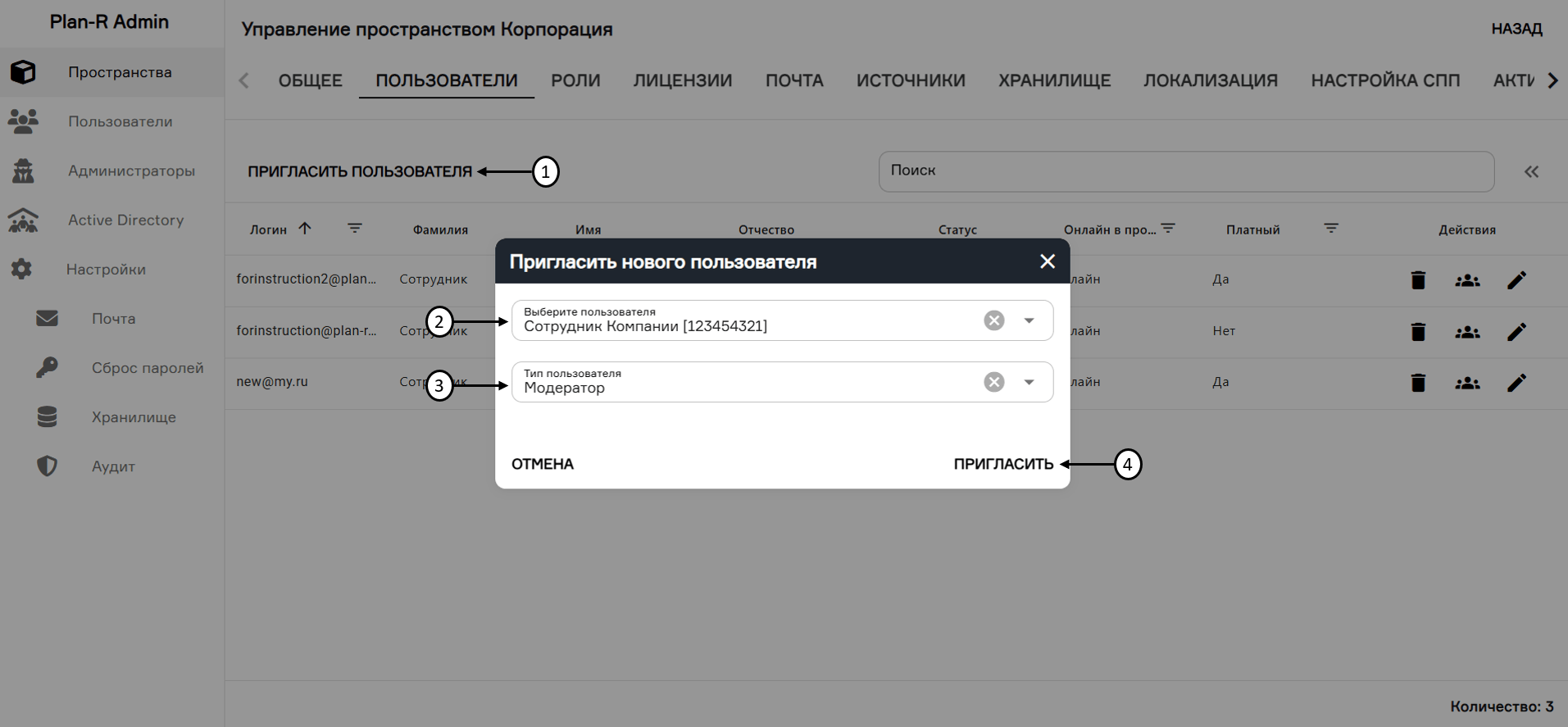Open Active Directory in the sidebar
Image resolution: width=1568 pixels, height=727 pixels.
tap(125, 220)
